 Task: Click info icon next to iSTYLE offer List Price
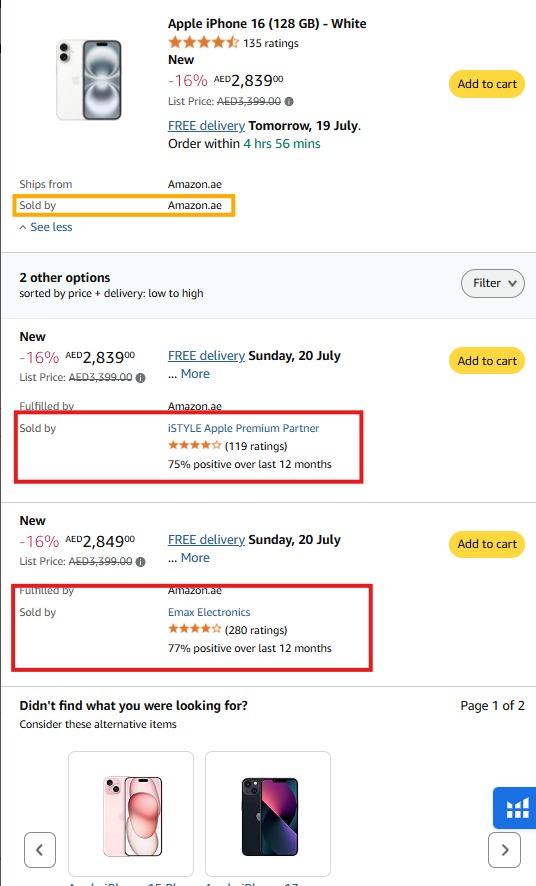coord(141,377)
